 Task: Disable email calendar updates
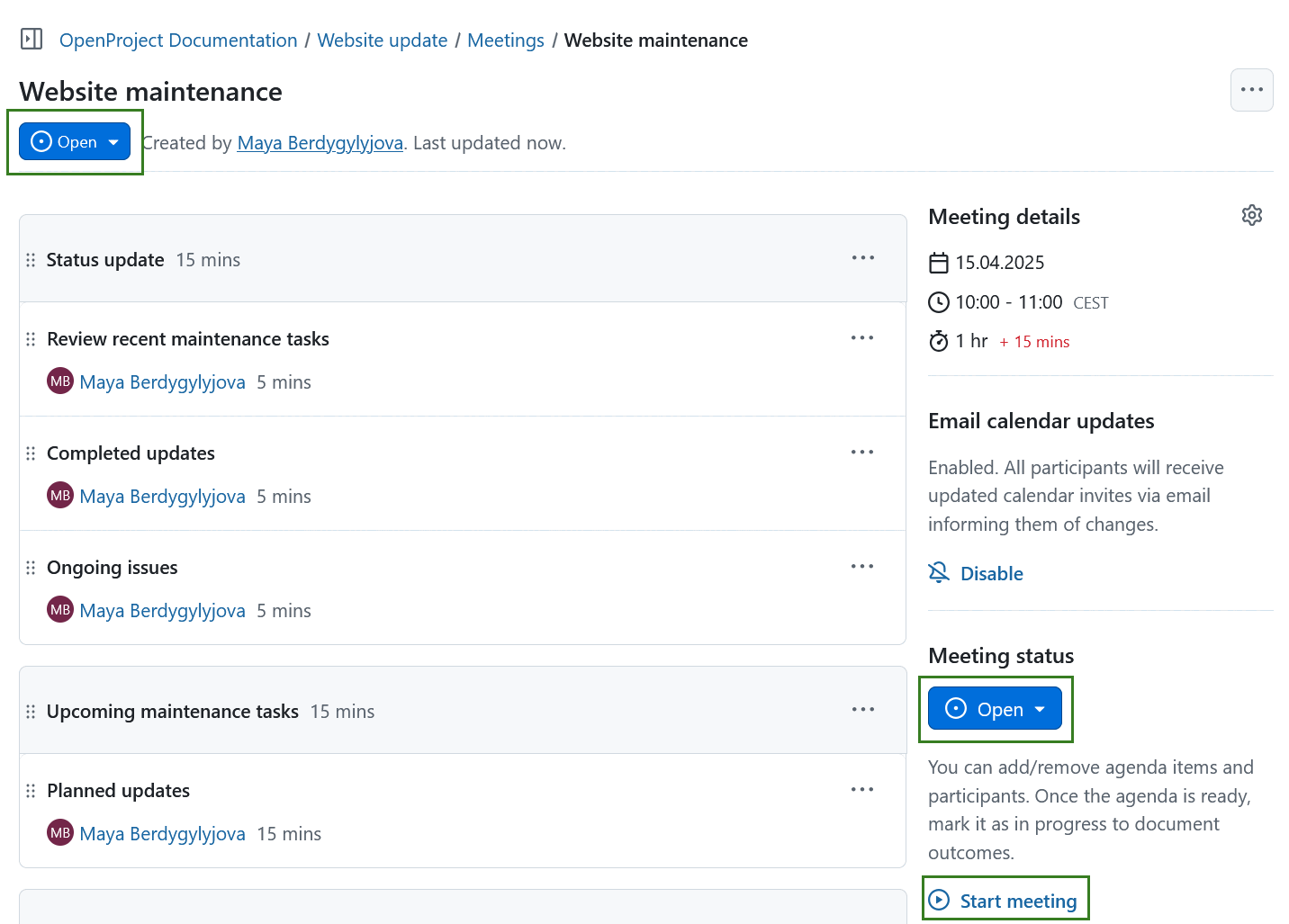tap(991, 573)
